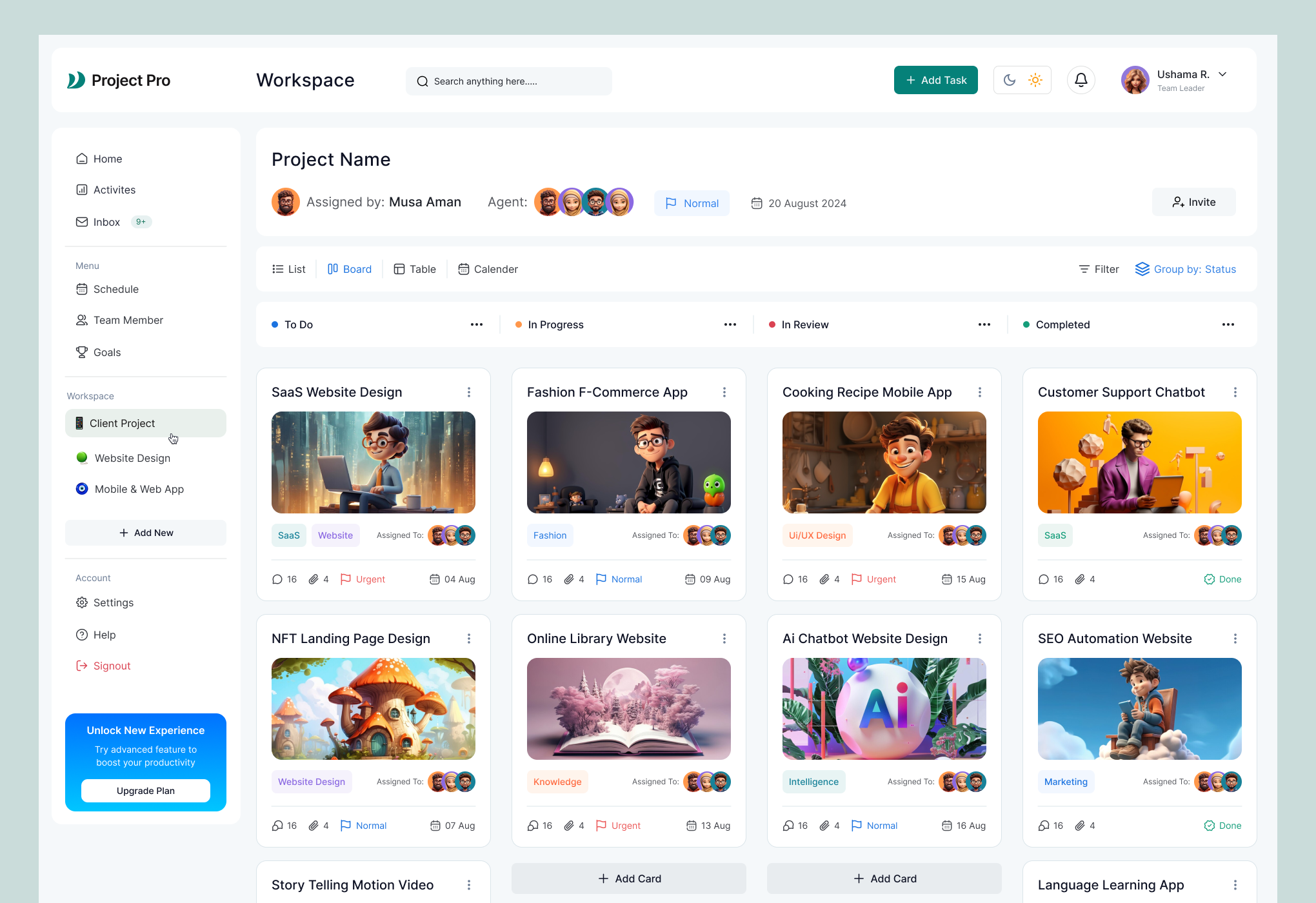
Task: Open the Goals section
Action: click(x=107, y=352)
